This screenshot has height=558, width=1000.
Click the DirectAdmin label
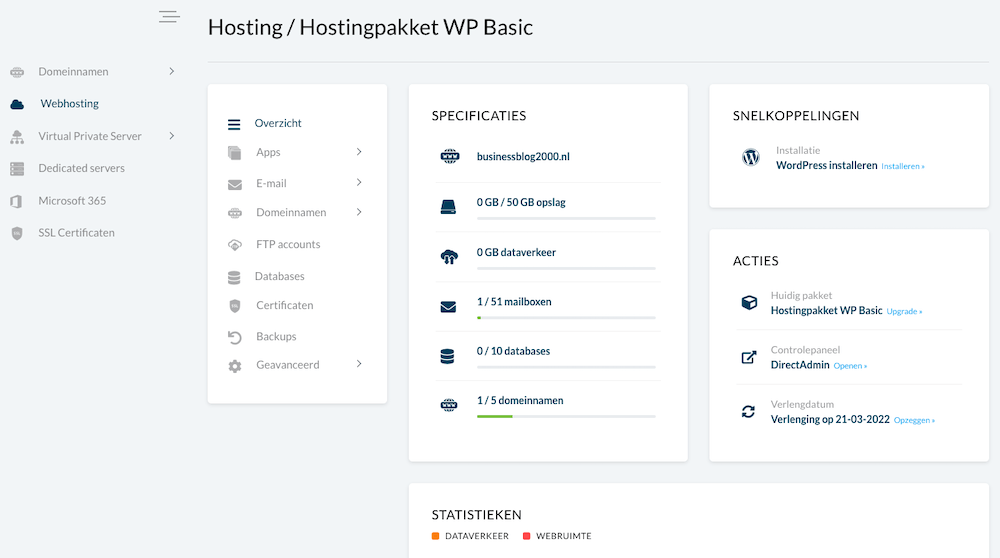(x=800, y=365)
